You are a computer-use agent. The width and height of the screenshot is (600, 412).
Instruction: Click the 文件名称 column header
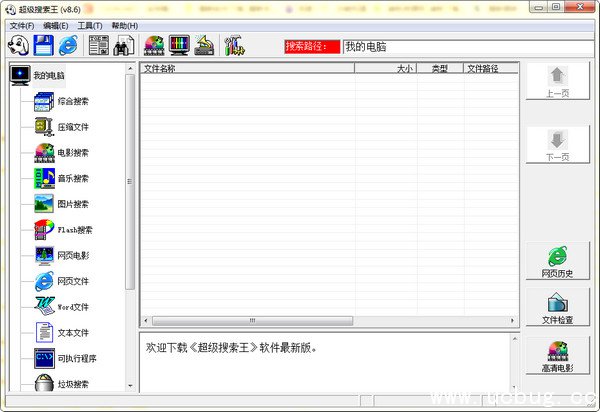point(250,69)
